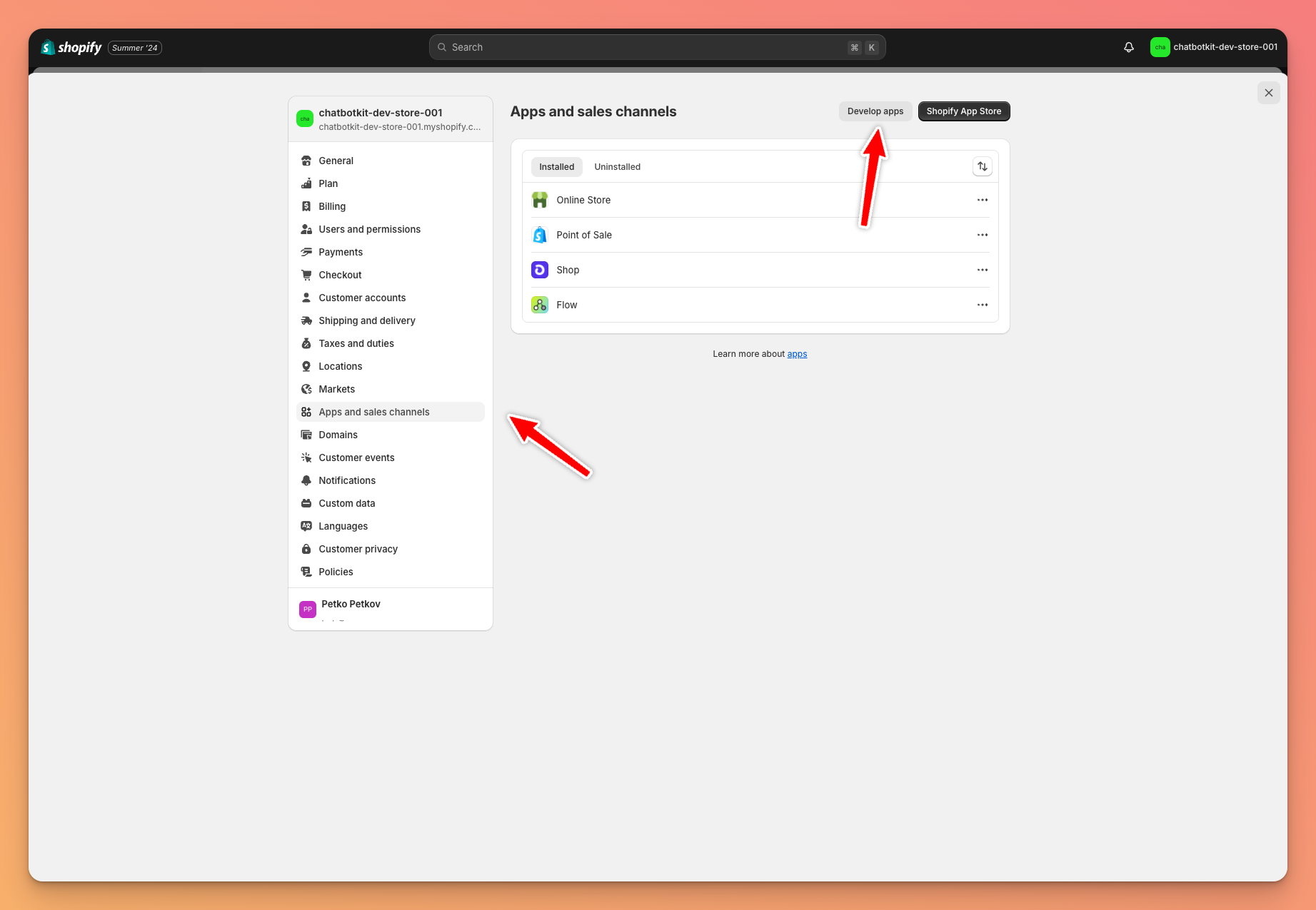Open Checkout settings
The width and height of the screenshot is (1316, 910).
390,275
